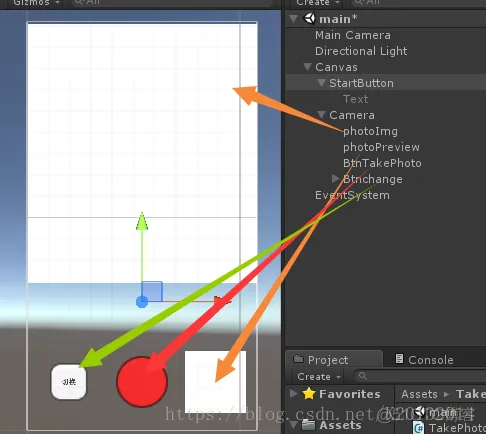Screen dimensions: 486x434
Task: Click the Favorites star icon
Action: tap(309, 394)
